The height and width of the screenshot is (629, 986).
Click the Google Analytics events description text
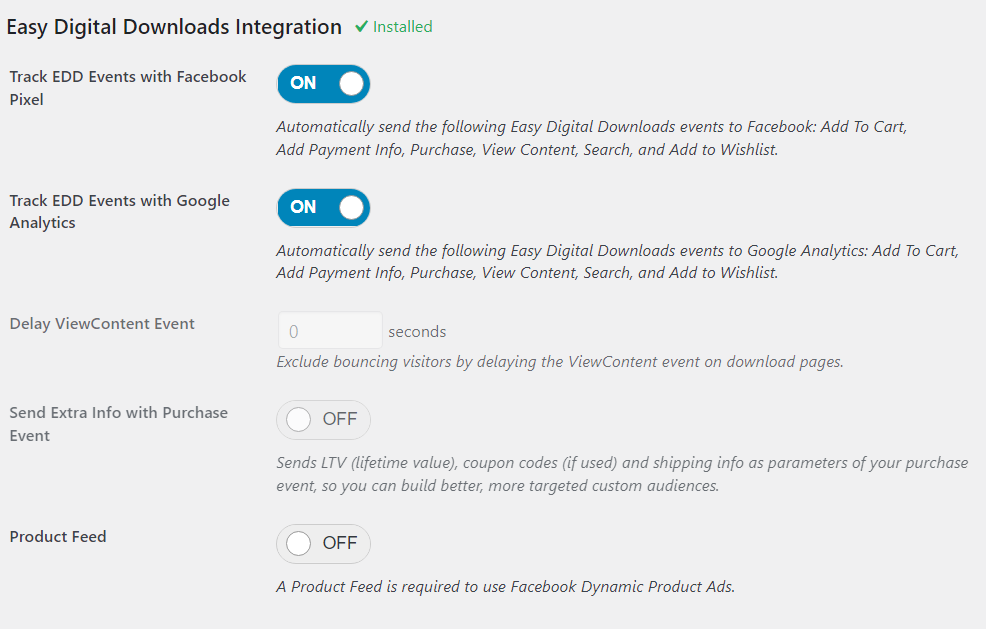617,262
